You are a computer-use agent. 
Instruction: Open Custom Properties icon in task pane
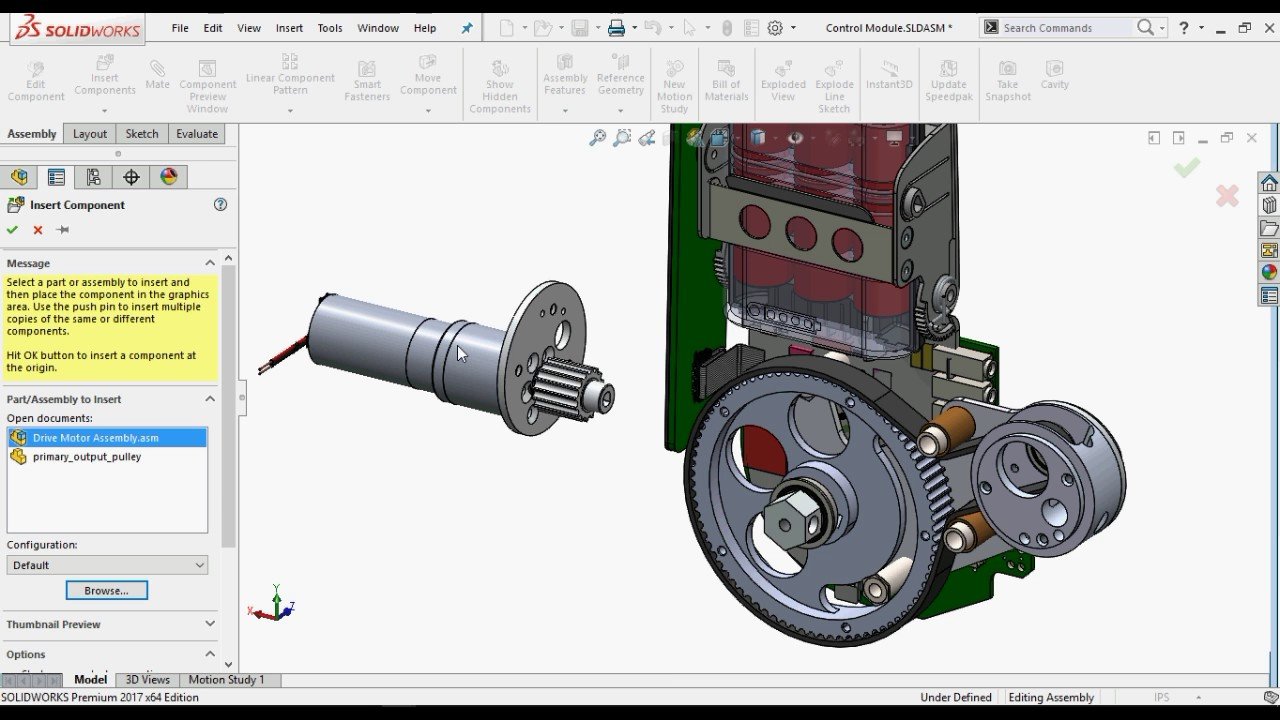click(1269, 296)
